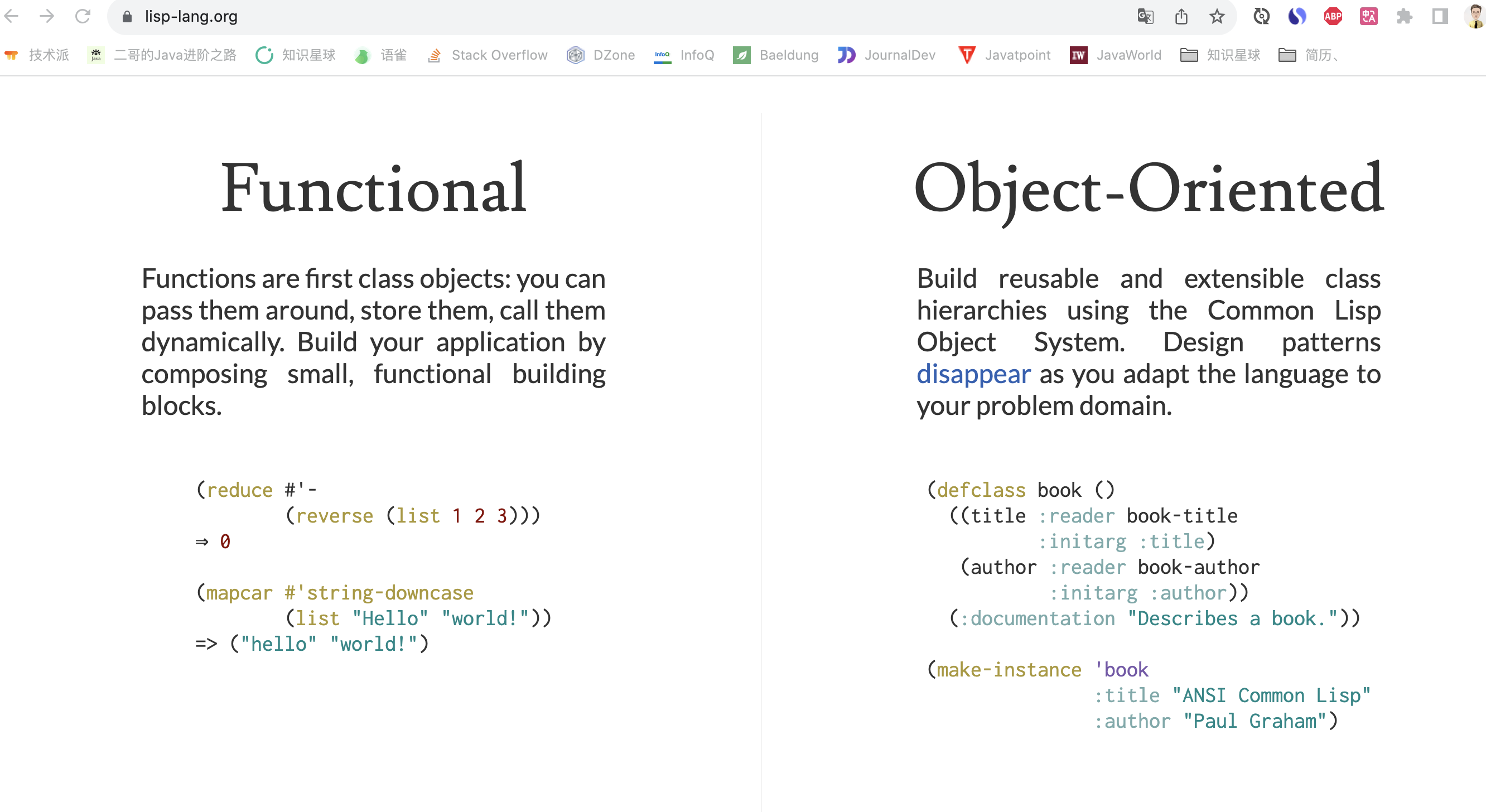
Task: Open the Stack Overflow bookmark
Action: click(x=488, y=55)
